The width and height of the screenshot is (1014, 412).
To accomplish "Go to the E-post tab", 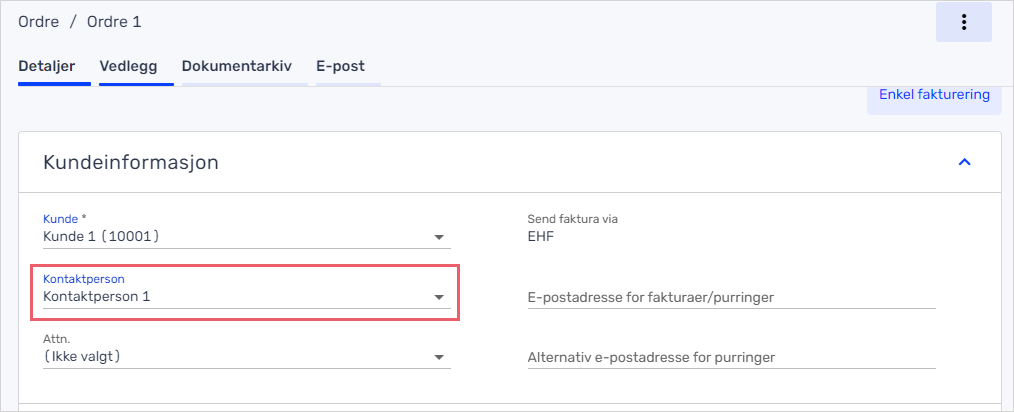I will [340, 66].
